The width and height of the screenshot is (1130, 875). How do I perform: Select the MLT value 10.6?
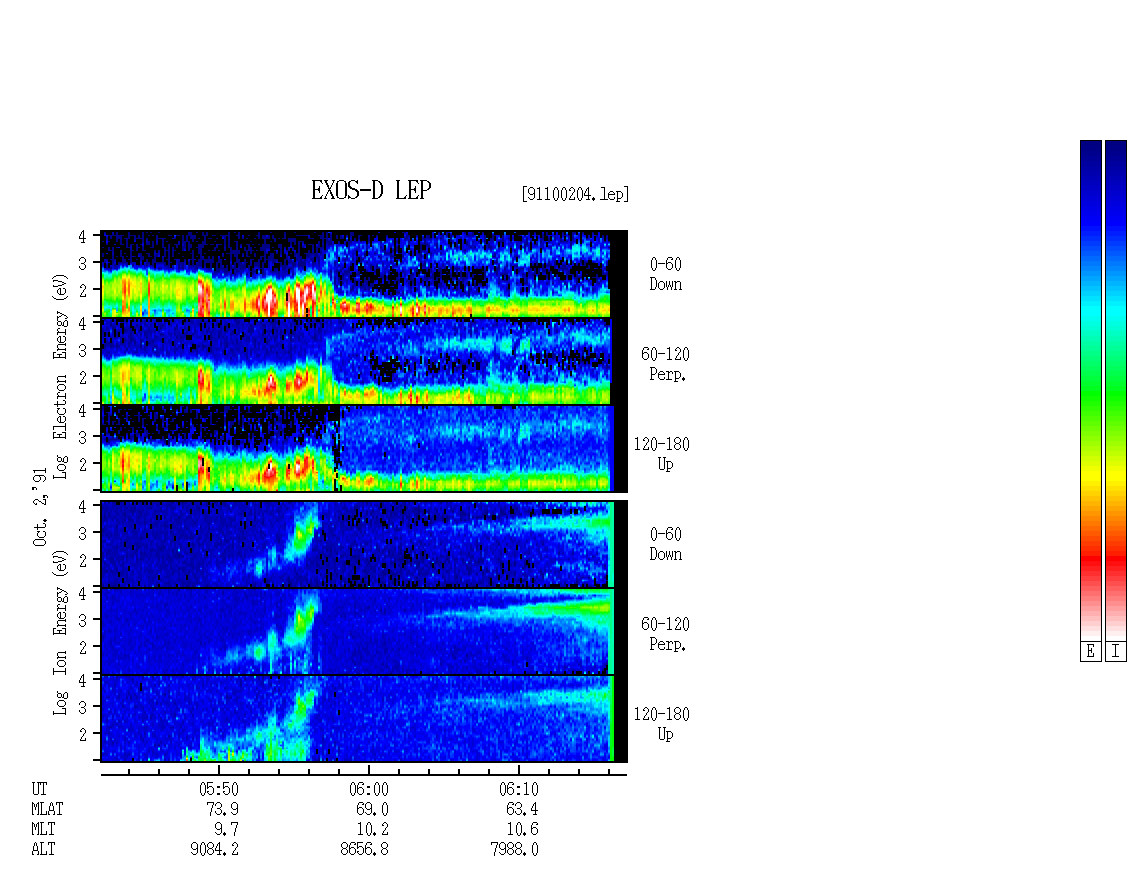522,830
